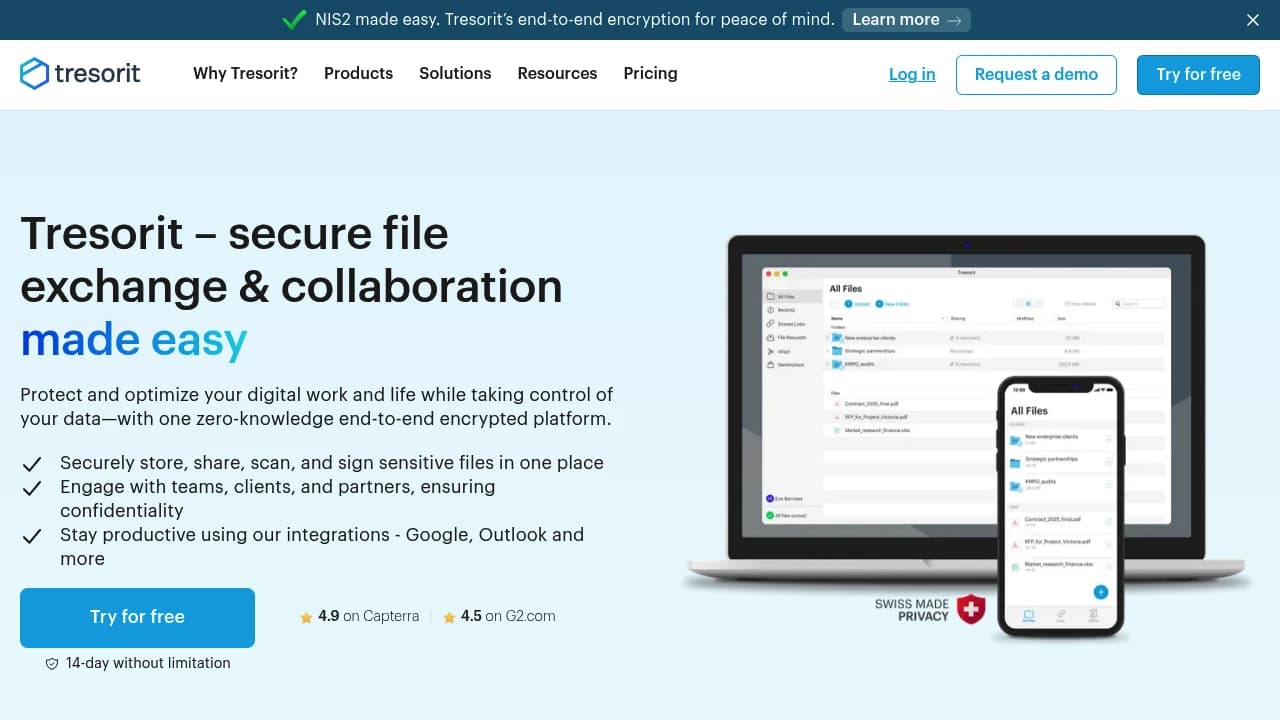Open the Learn more banner link
This screenshot has width=1280, height=720.
(x=906, y=19)
